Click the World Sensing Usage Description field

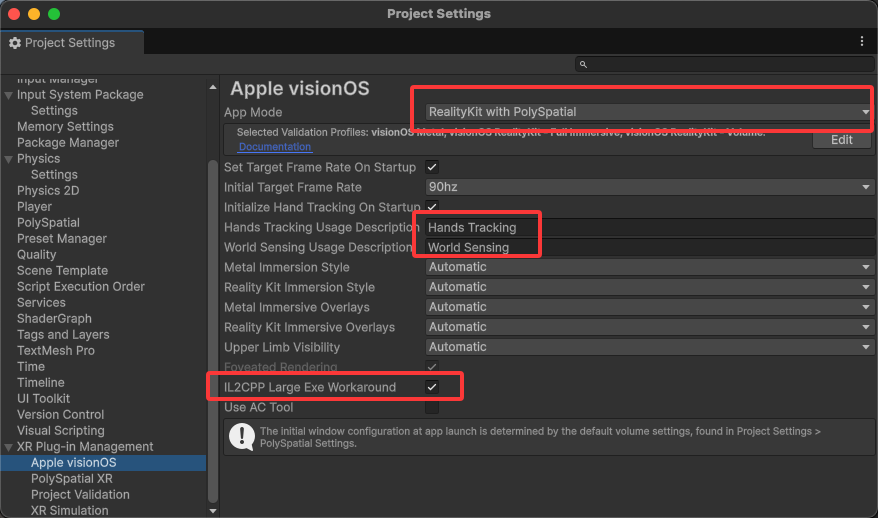pos(649,247)
